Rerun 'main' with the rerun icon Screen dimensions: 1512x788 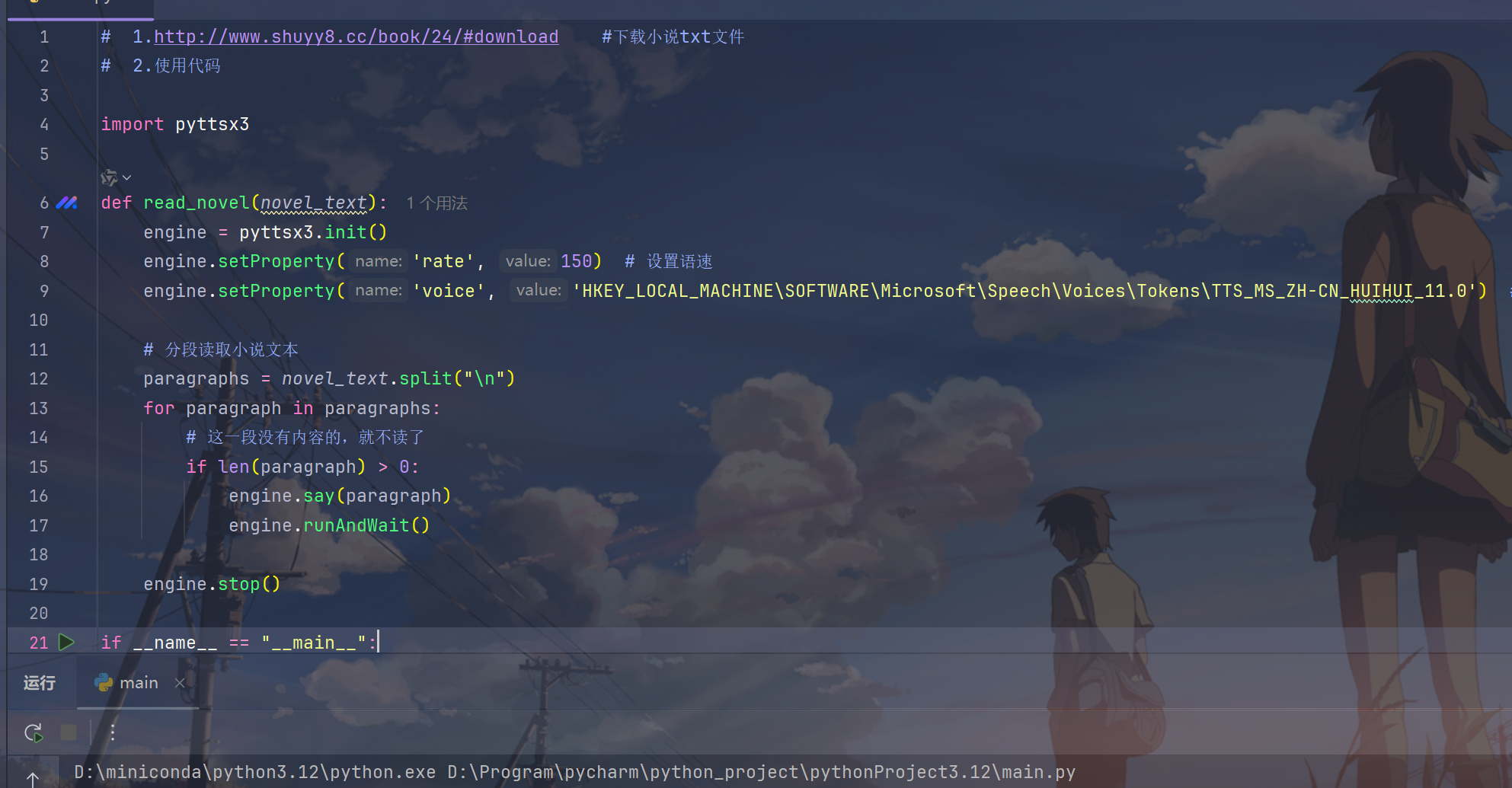[34, 732]
